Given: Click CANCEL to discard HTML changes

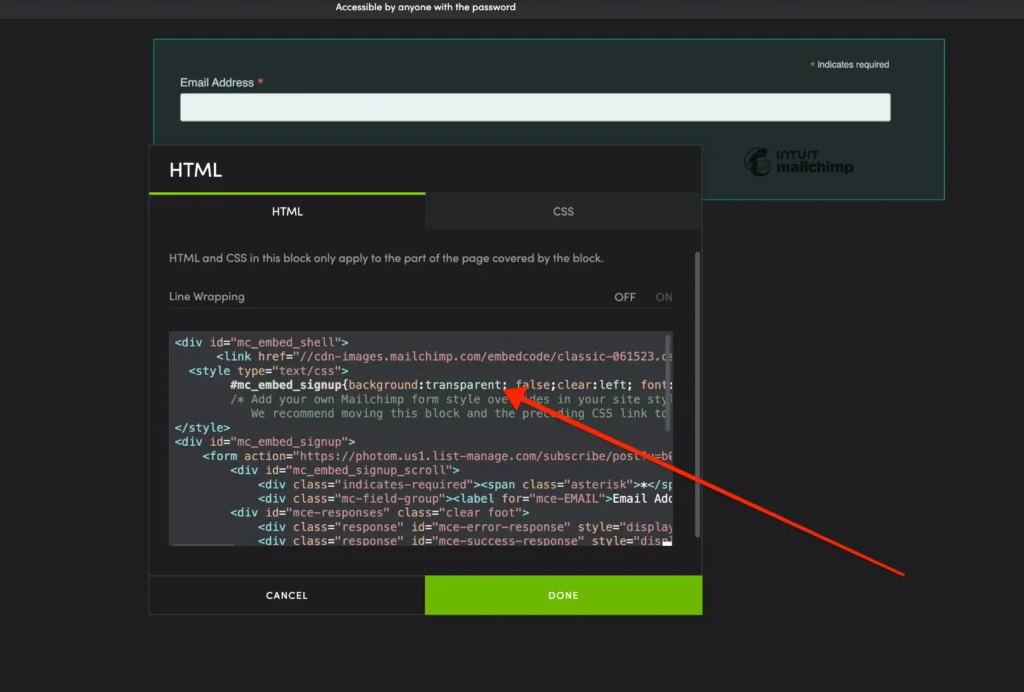Looking at the screenshot, I should (286, 595).
